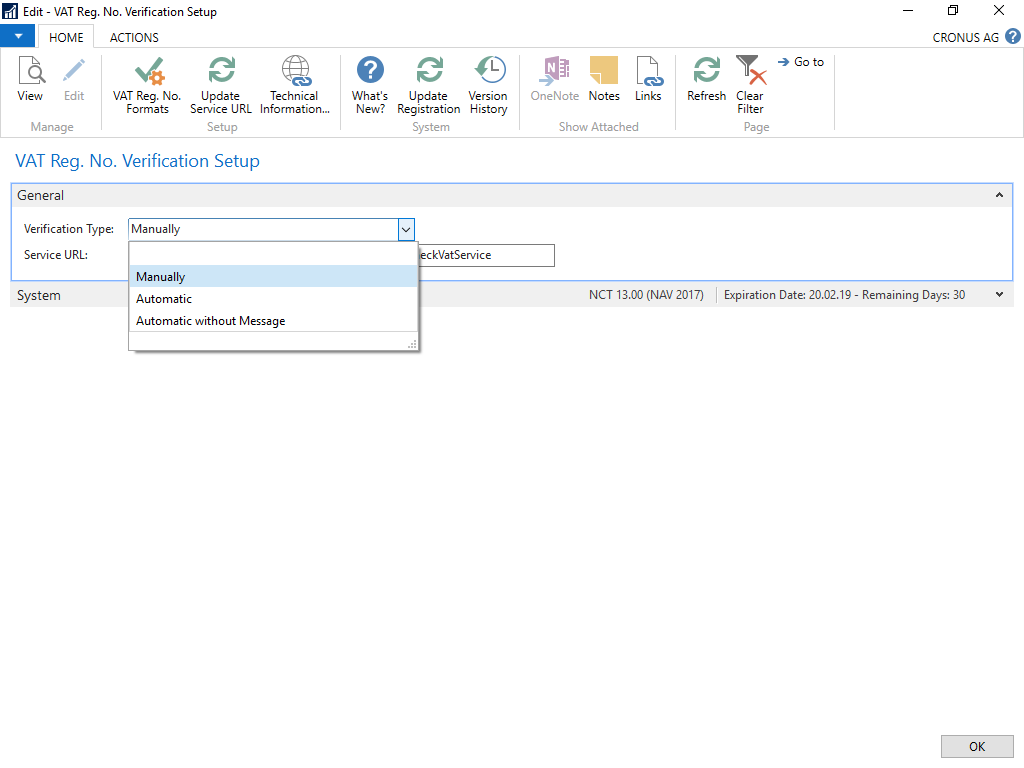Click the Verification Type label
1024x768 pixels.
pos(69,229)
